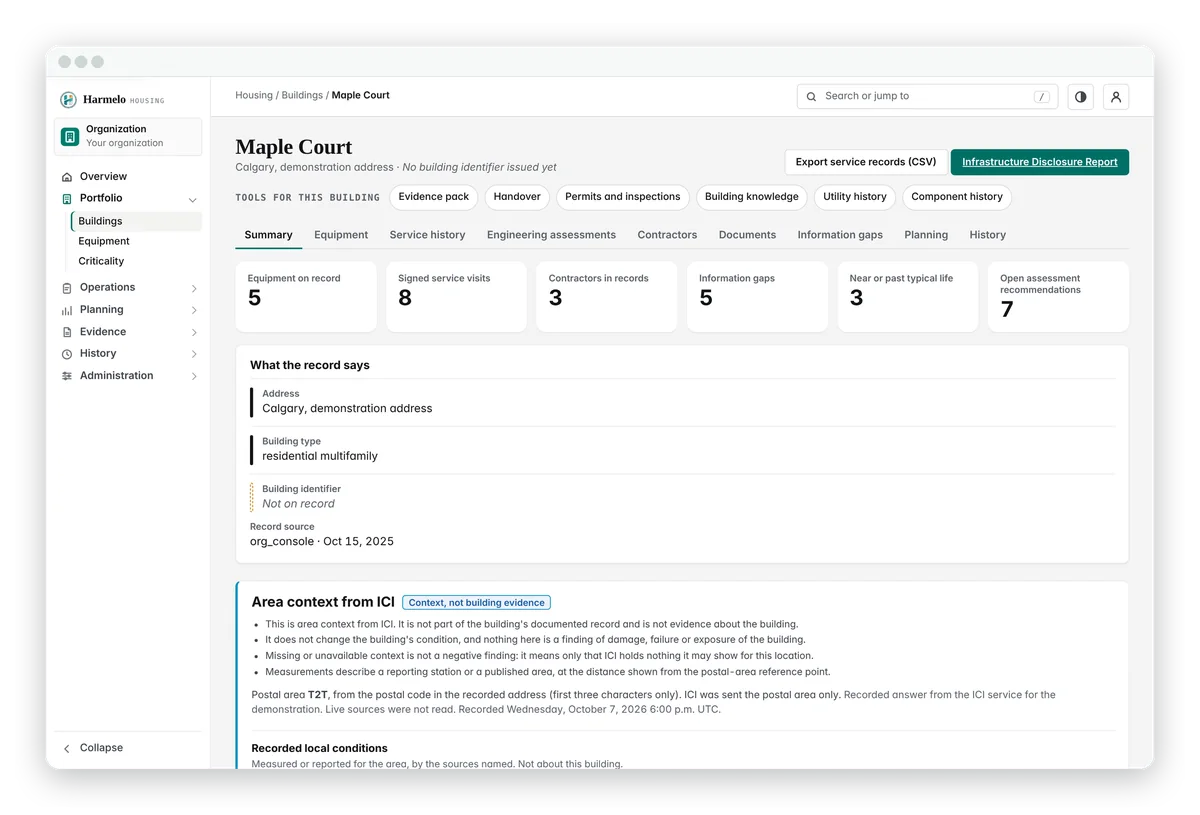
Task: Click the 'Not on record' building identifier
Action: tap(298, 504)
